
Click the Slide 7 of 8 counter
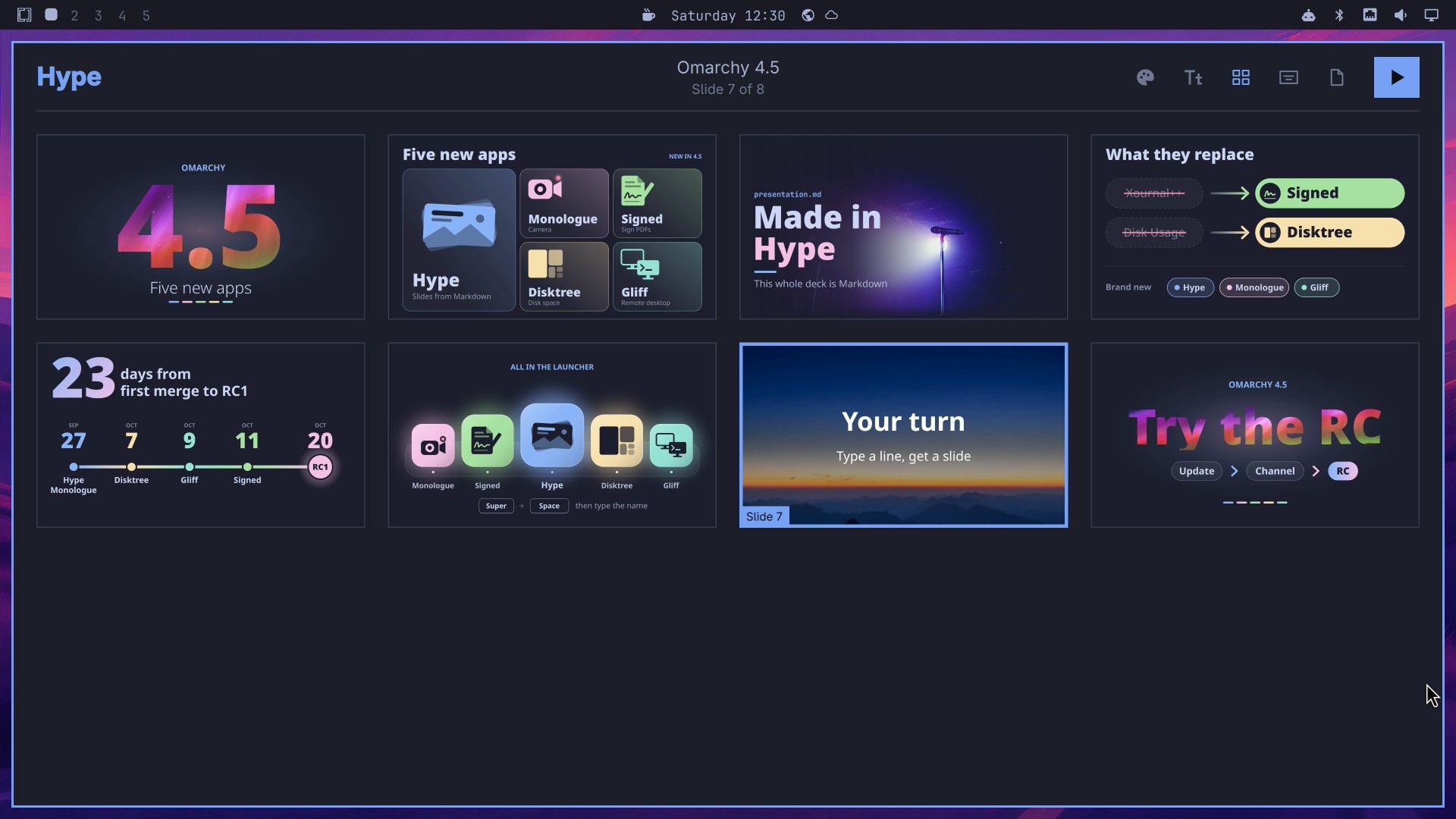728,89
